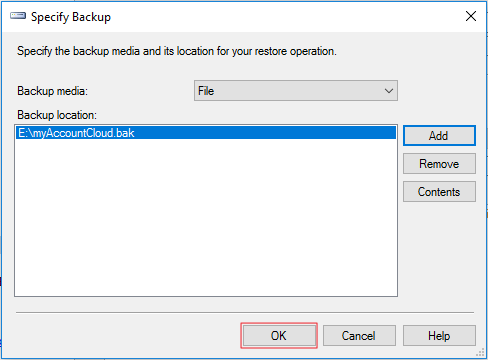Viewport: 488px width, 360px height.
Task: Expand the chevron arrow beside File
Action: coord(388,91)
